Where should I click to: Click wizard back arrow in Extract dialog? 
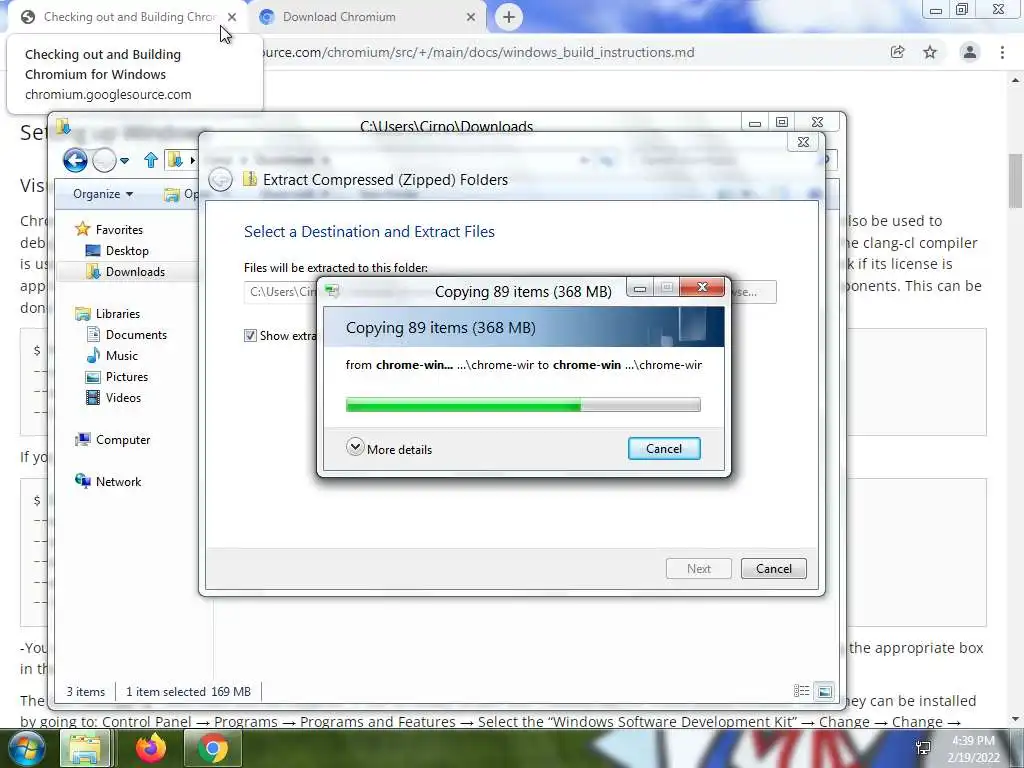tap(220, 180)
